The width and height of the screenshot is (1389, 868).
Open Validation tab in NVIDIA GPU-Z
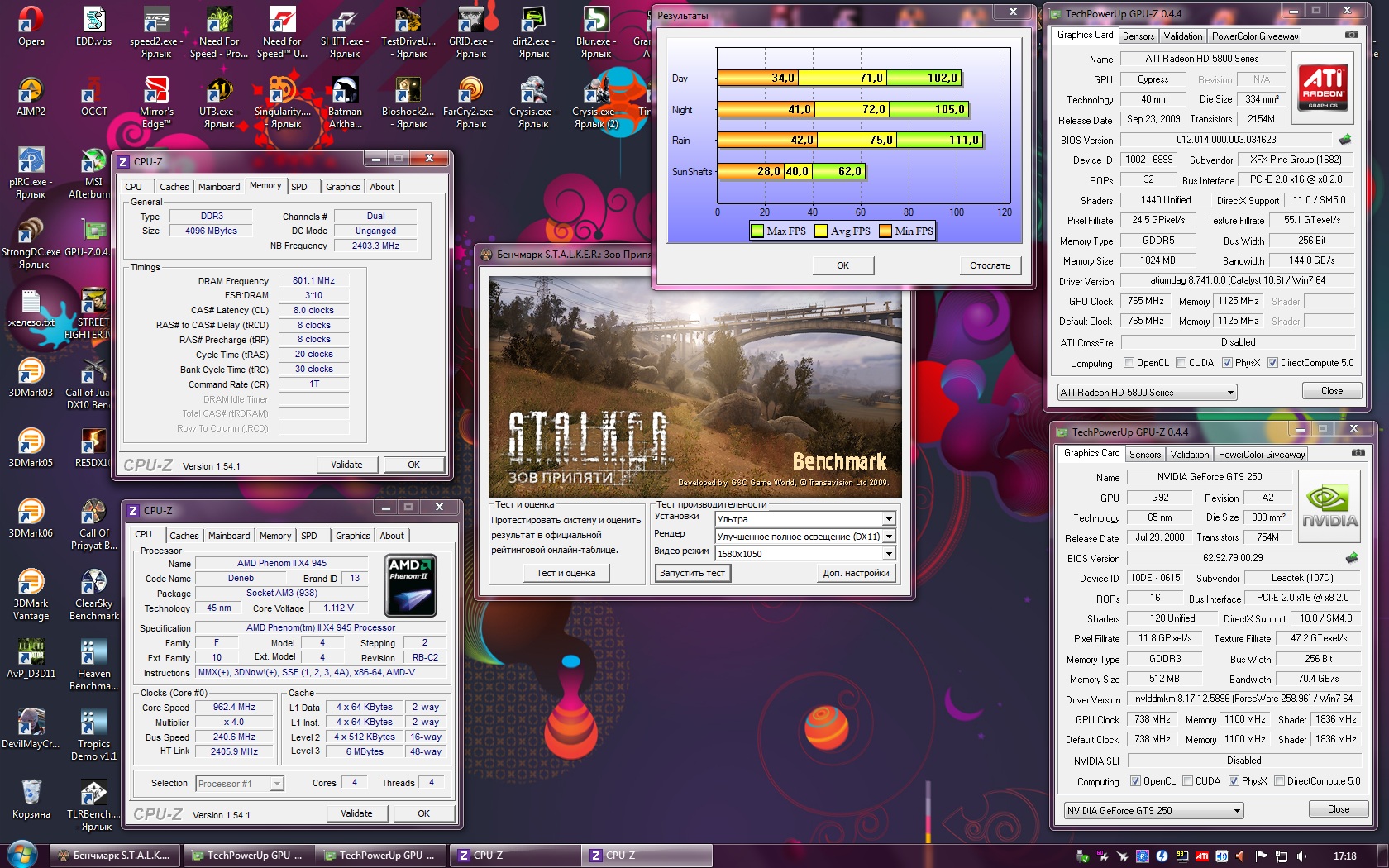1190,455
